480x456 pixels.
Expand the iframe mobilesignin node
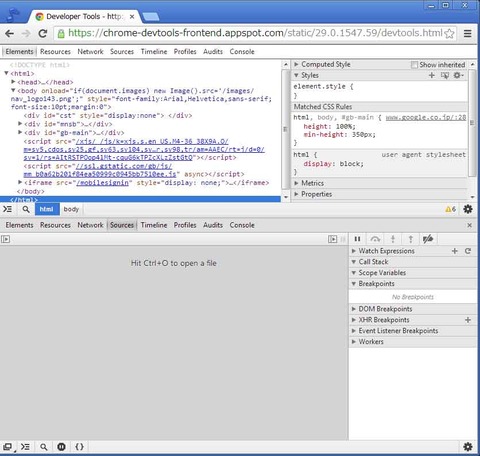point(20,182)
